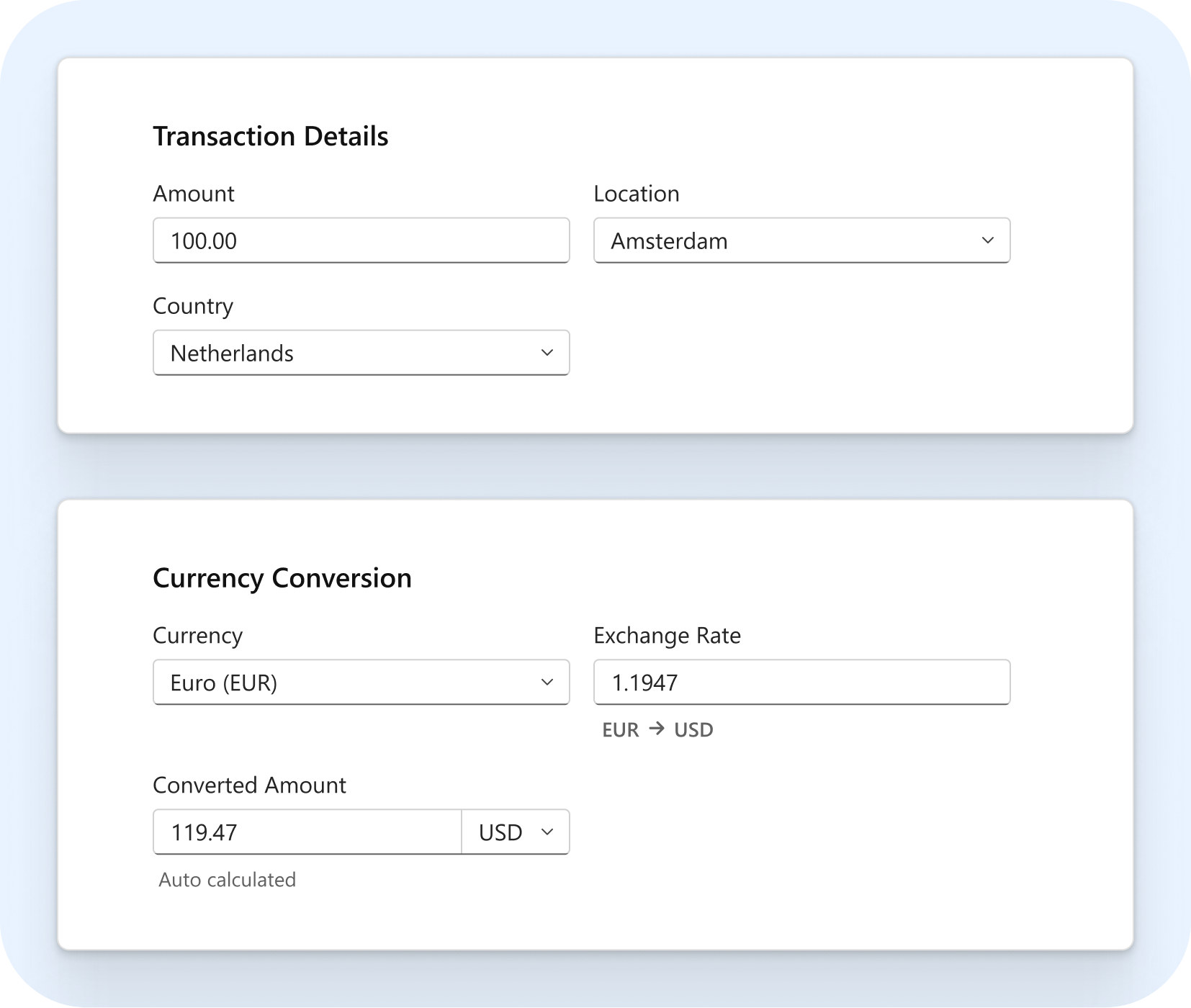
Task: Click the Amount input showing 100.00
Action: coord(360,240)
